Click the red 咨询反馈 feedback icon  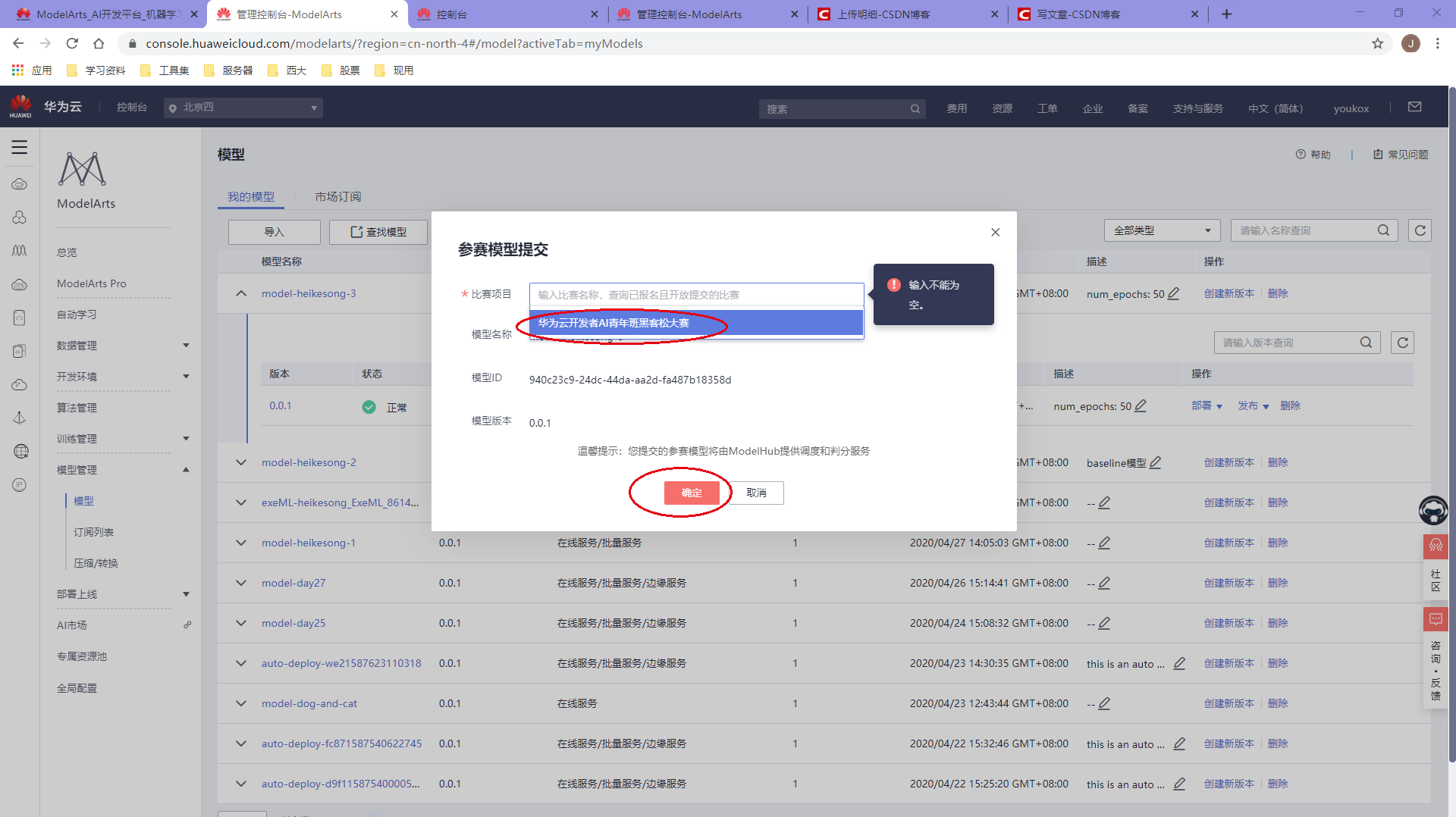pos(1436,619)
